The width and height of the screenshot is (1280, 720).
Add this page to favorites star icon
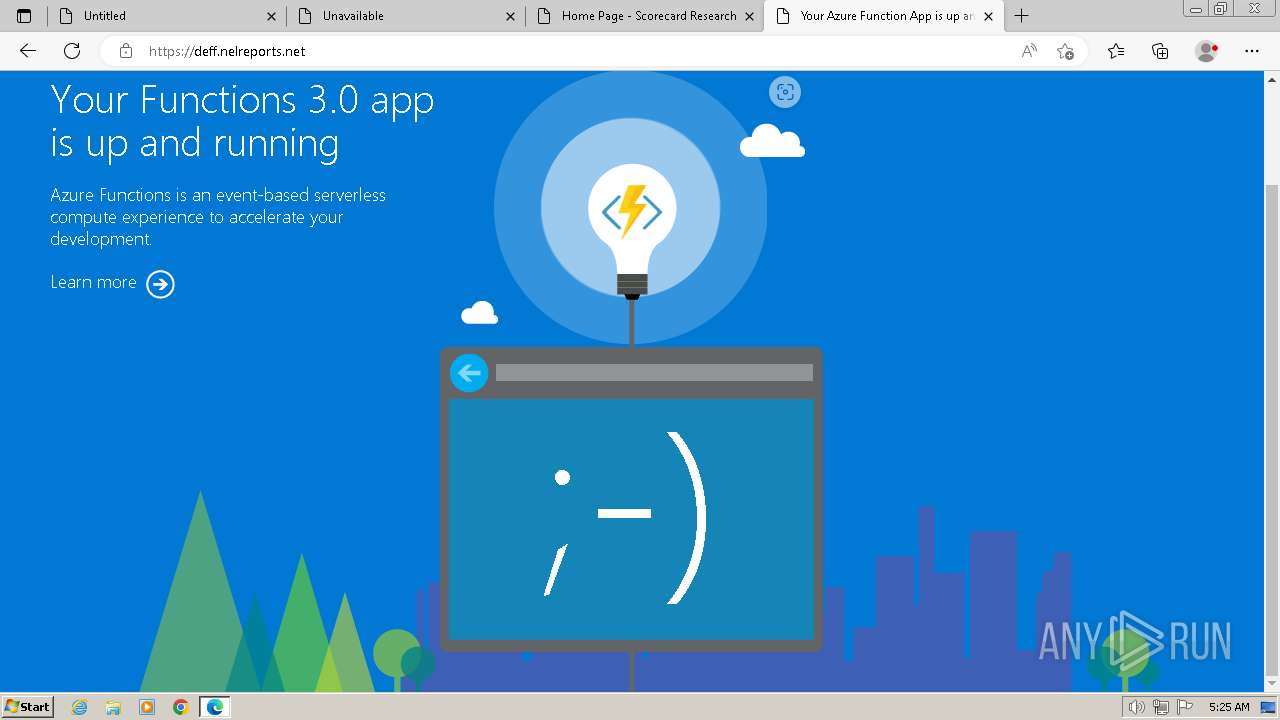click(1065, 51)
